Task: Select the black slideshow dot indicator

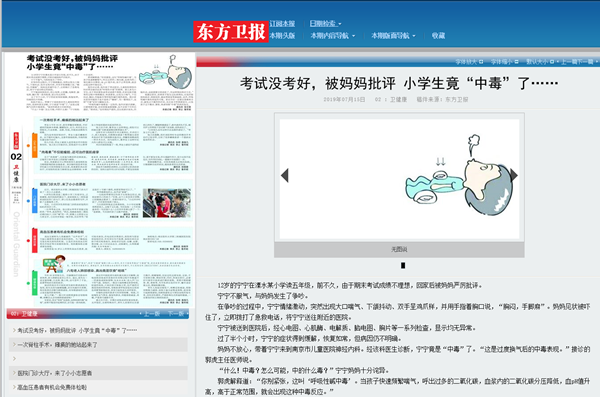Action: click(x=403, y=265)
